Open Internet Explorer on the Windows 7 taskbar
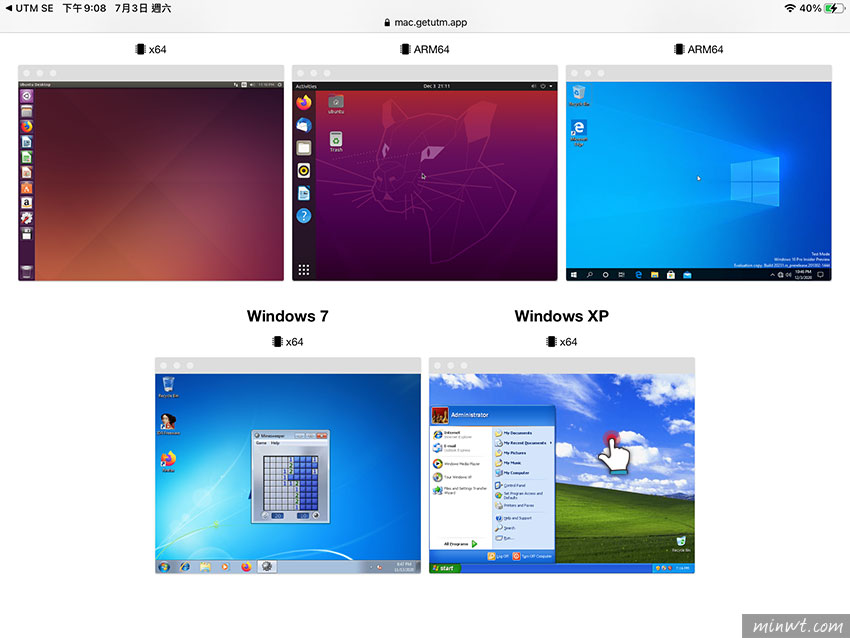The height and width of the screenshot is (638, 850). 185,566
